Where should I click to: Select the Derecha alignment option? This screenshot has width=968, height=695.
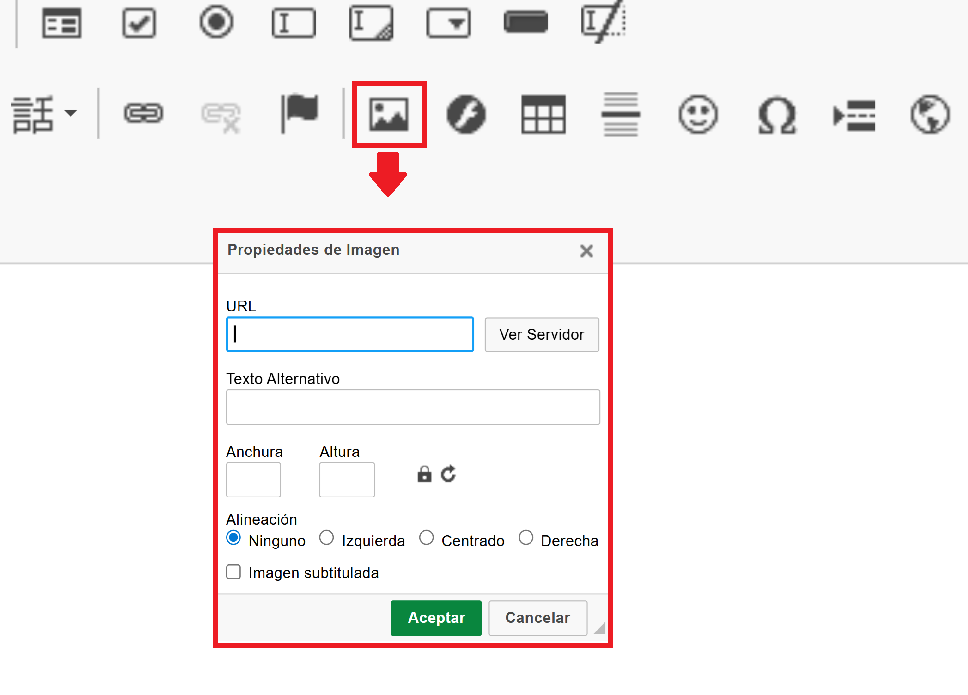[526, 538]
